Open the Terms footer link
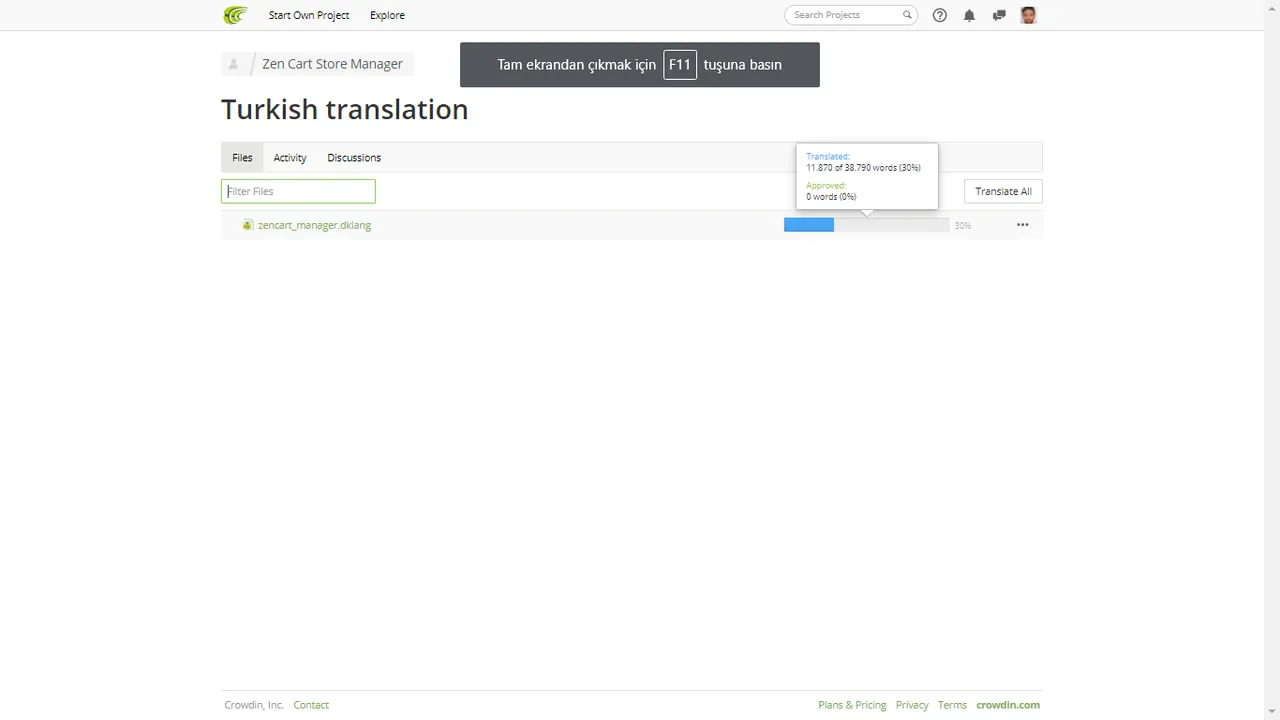The image size is (1280, 720). tap(952, 705)
